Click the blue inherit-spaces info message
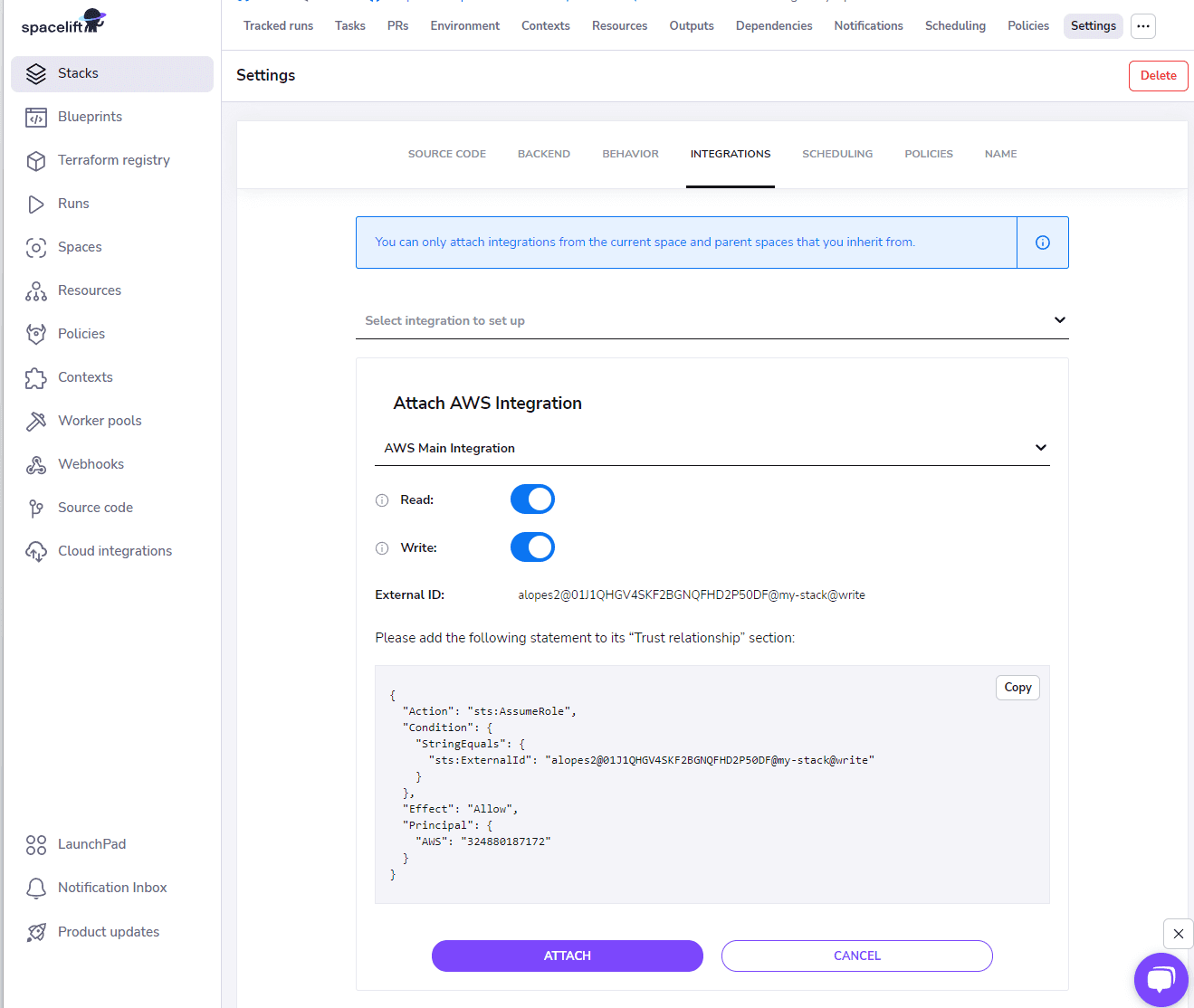Image resolution: width=1194 pixels, height=1008 pixels. pos(645,242)
